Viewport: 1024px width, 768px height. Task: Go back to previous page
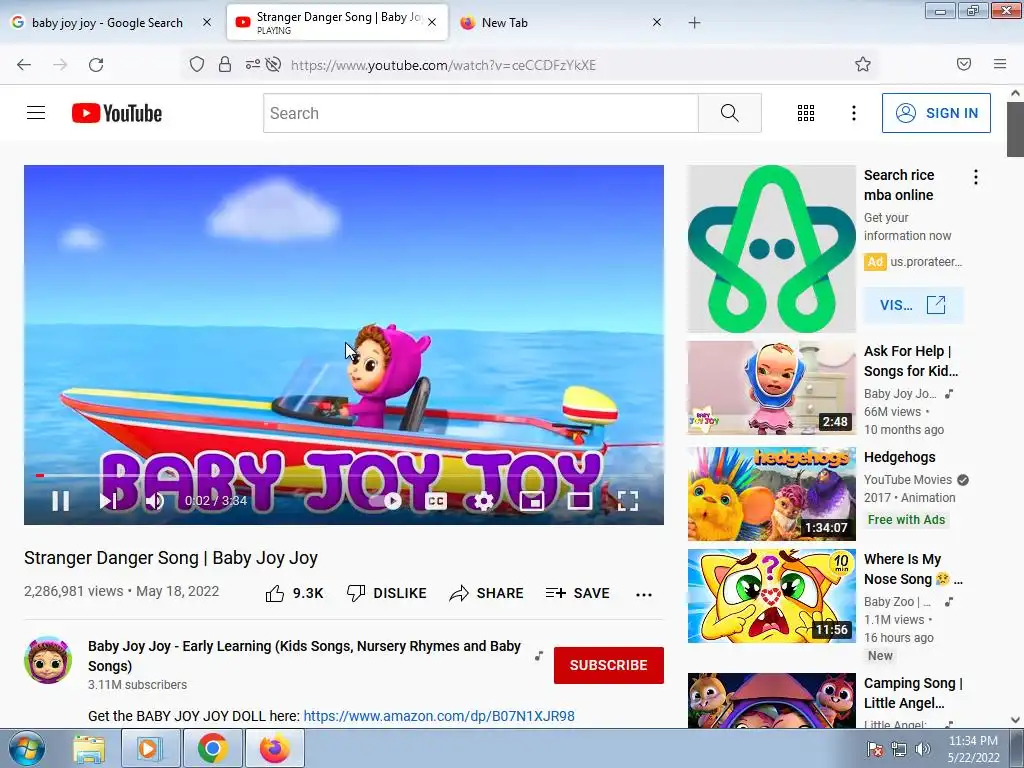[x=24, y=65]
